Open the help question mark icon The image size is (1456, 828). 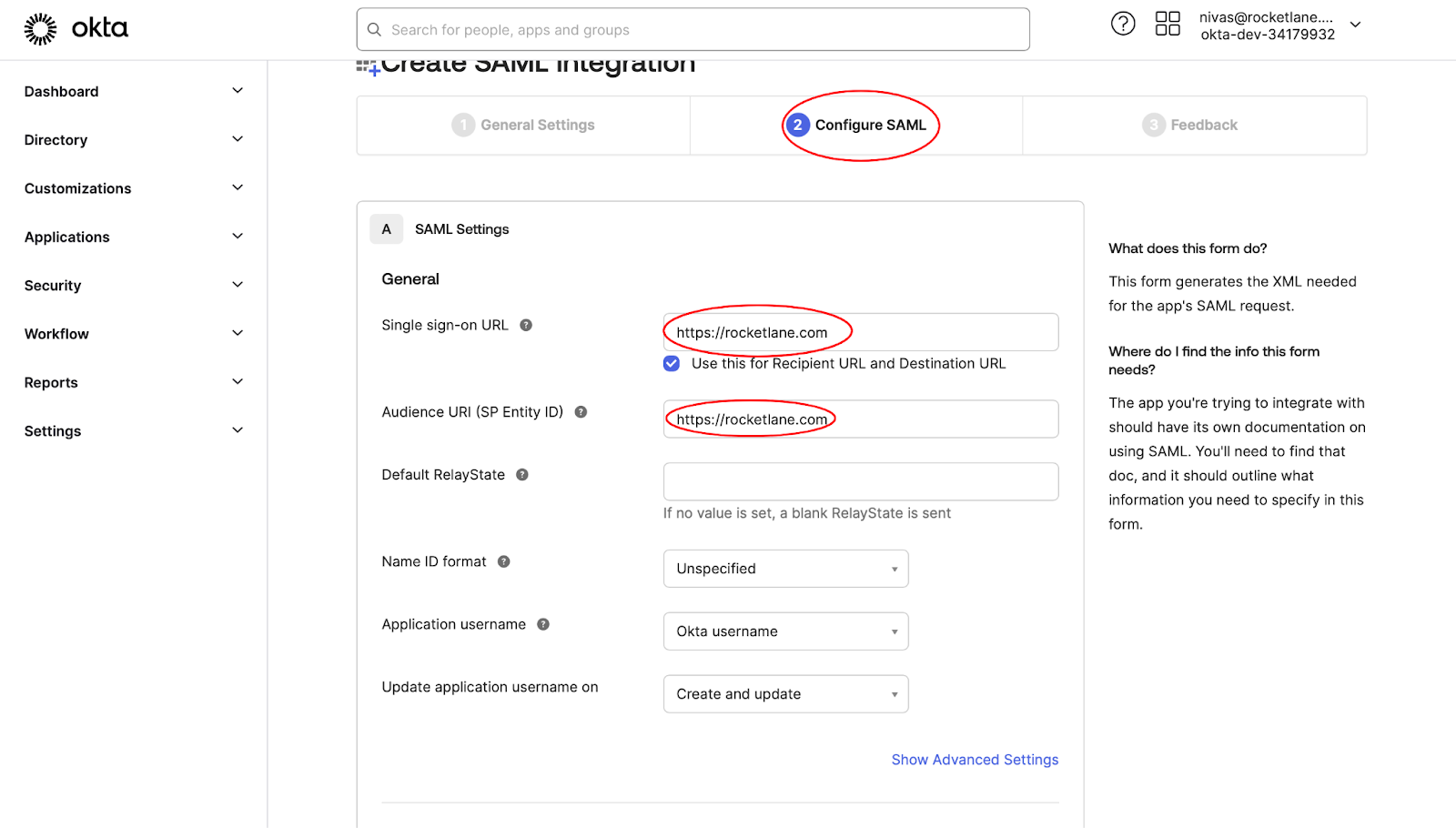tap(1123, 24)
